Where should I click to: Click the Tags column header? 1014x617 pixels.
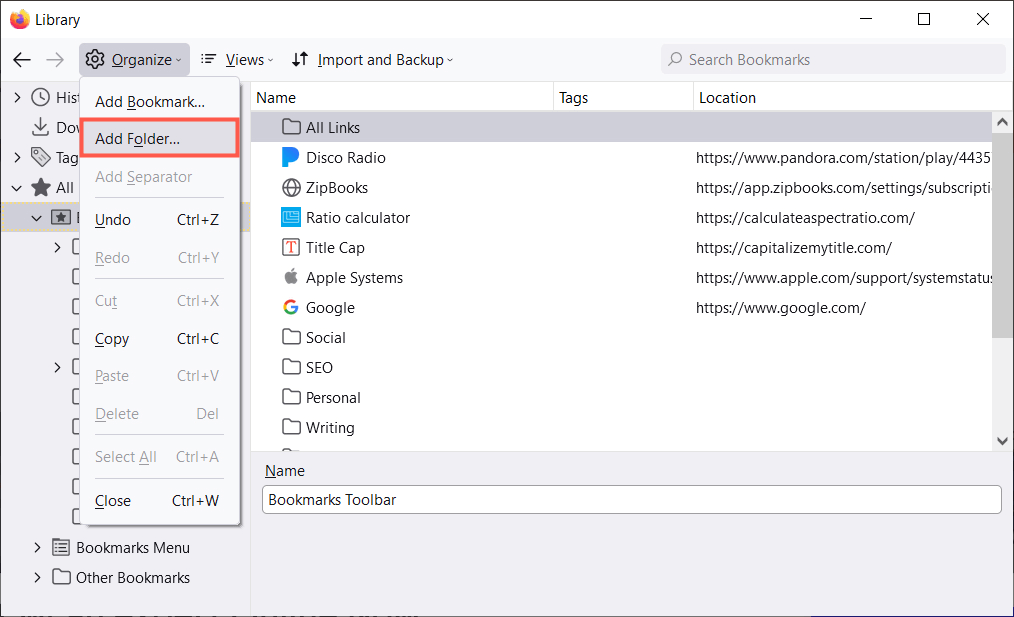(x=573, y=98)
